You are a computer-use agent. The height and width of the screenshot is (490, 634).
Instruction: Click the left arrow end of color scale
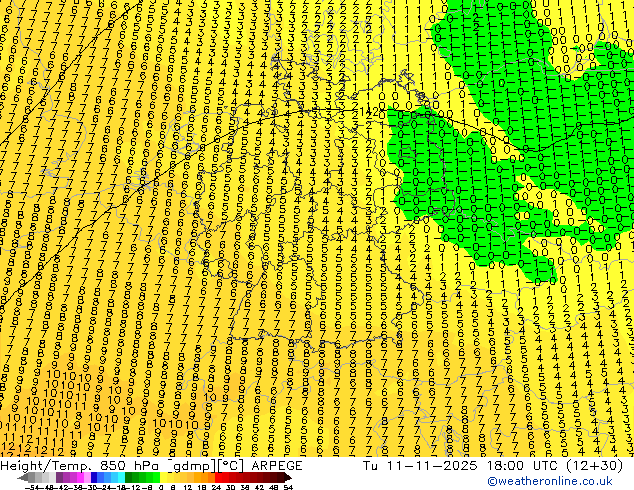click(23, 477)
